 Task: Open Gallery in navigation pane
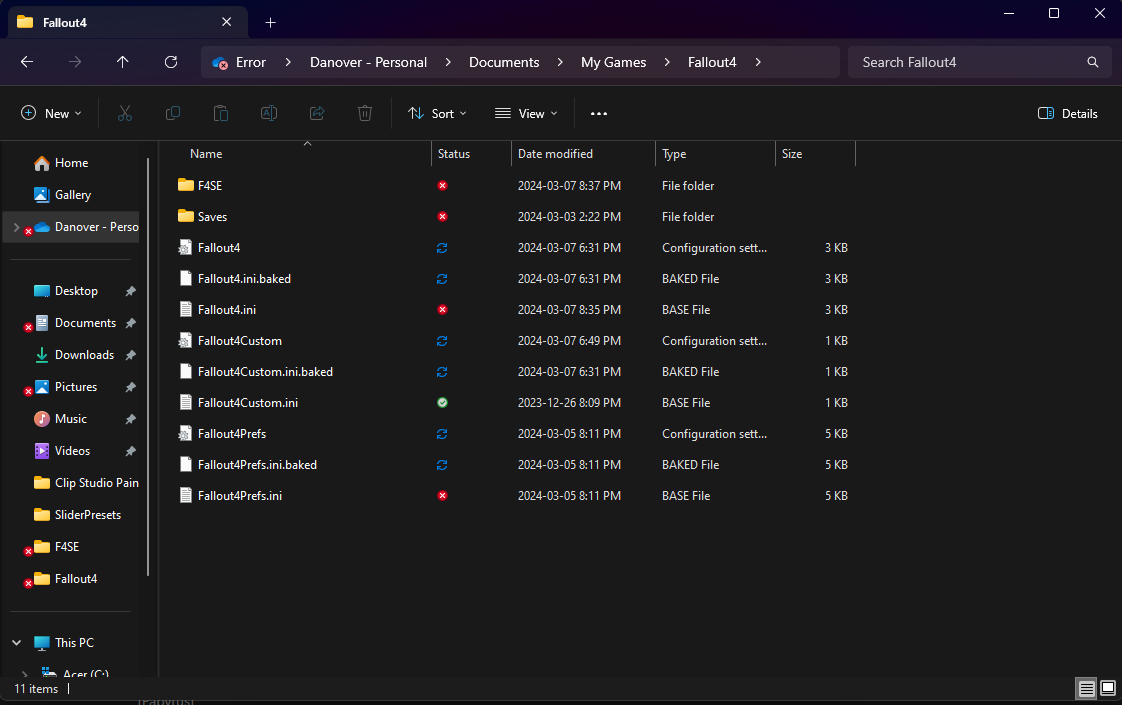73,195
